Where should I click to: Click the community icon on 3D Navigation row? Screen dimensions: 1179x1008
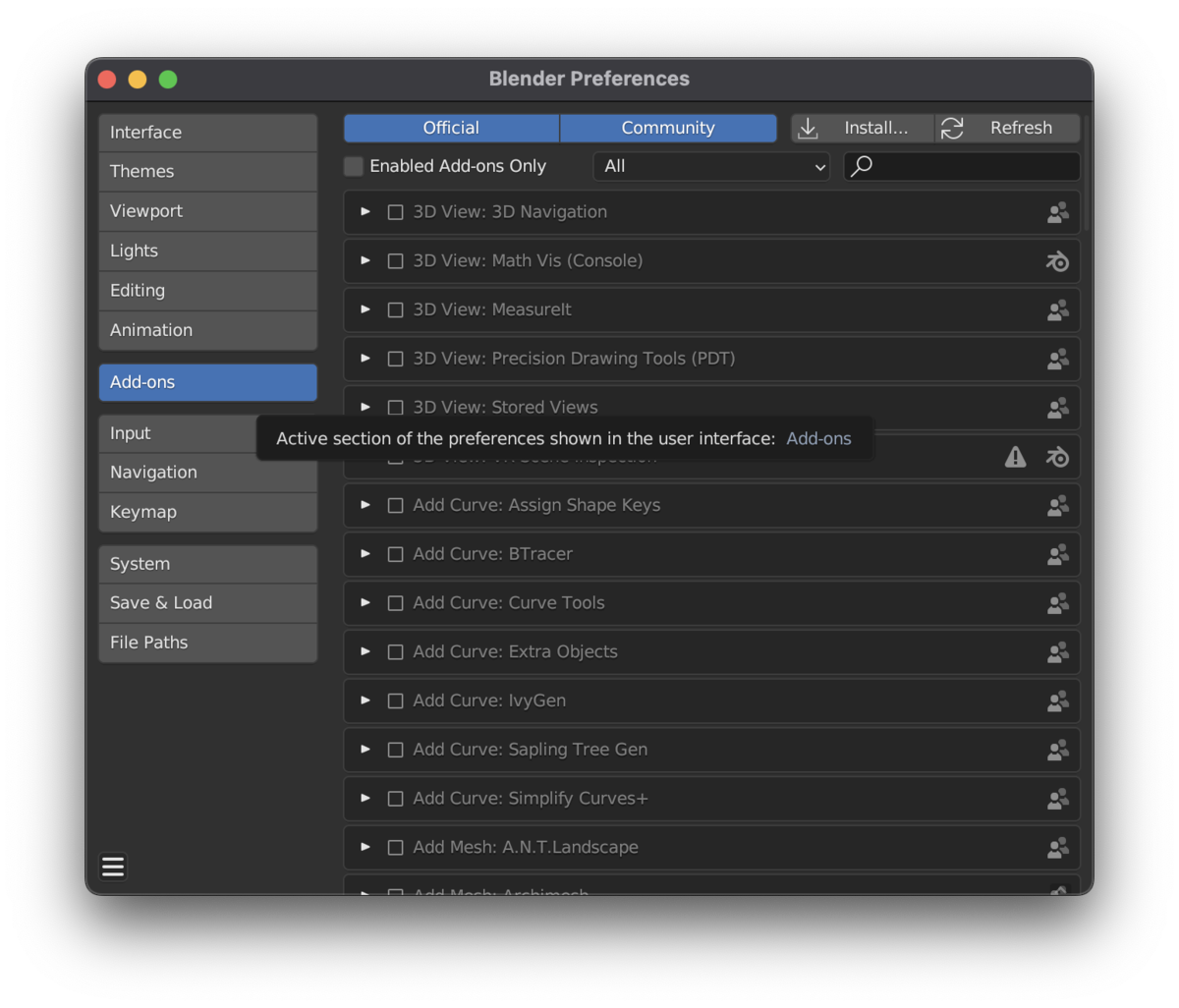[x=1057, y=212]
